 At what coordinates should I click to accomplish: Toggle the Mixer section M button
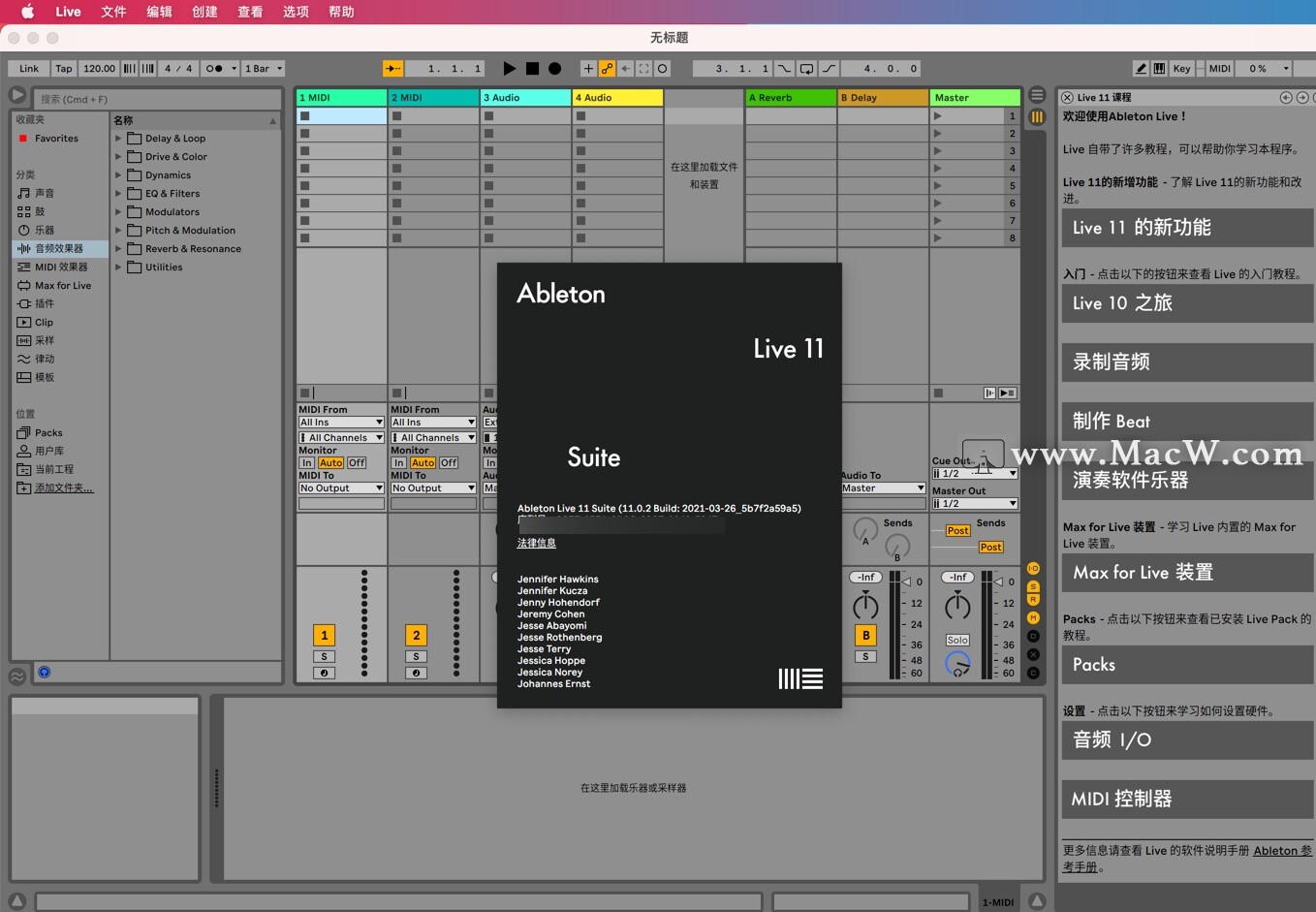pyautogui.click(x=1033, y=617)
